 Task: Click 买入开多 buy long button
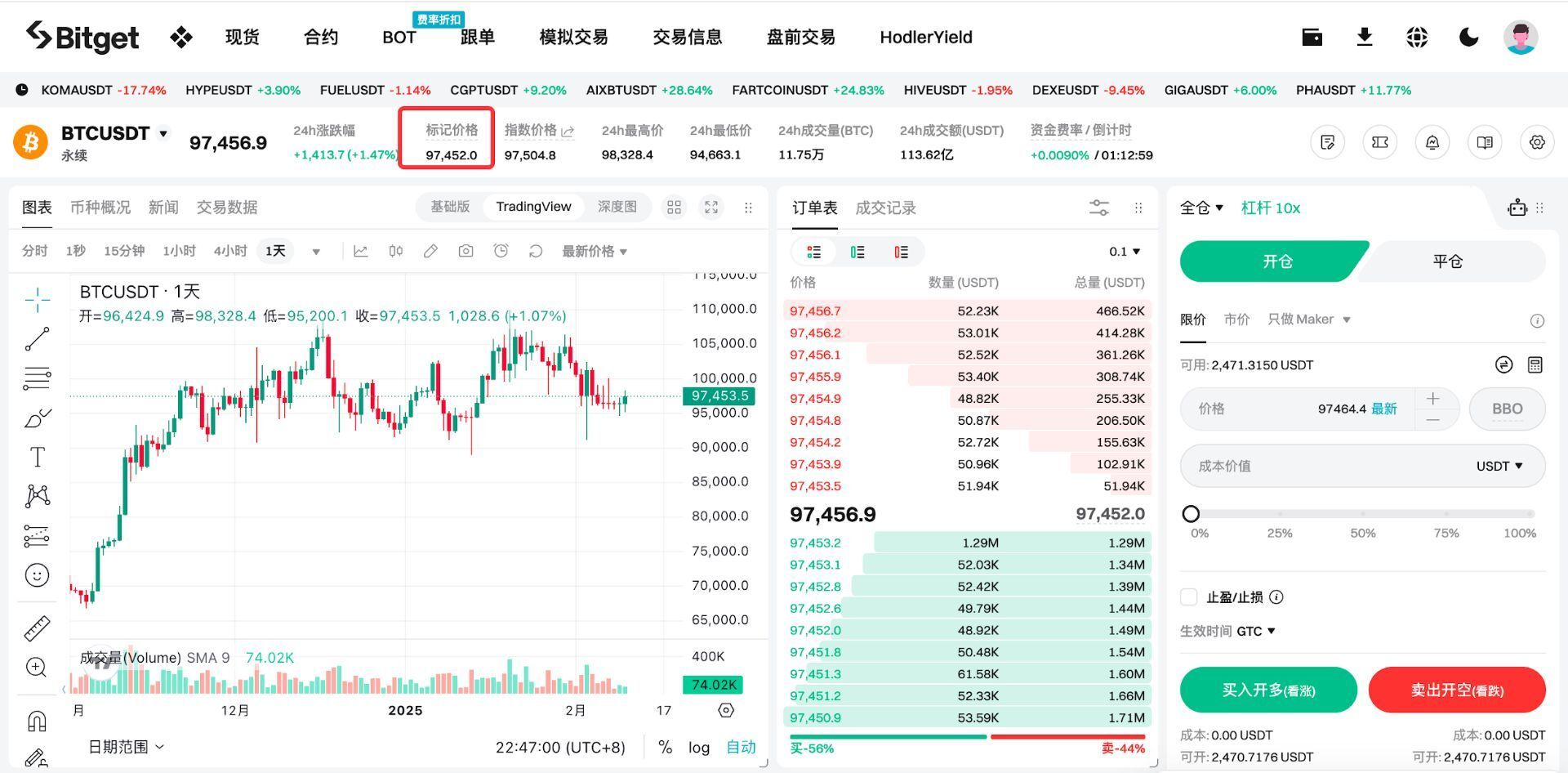1268,690
